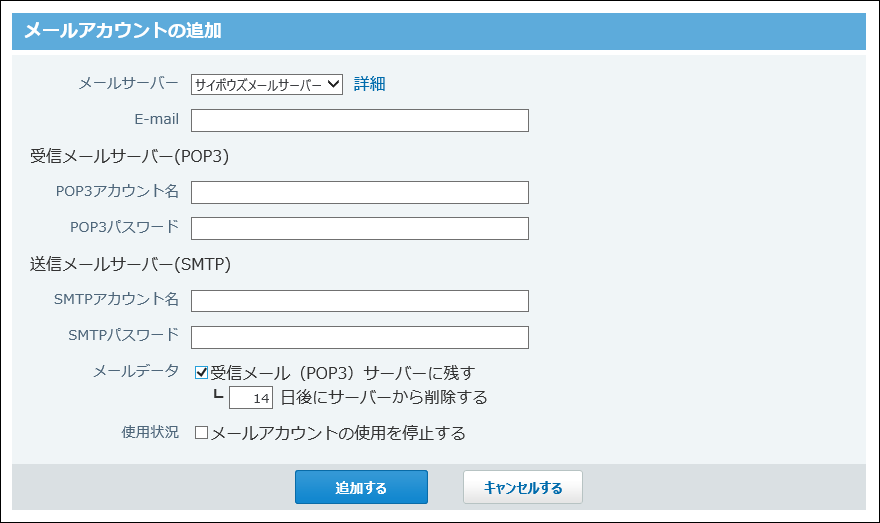This screenshot has height=523, width=880.
Task: Select the SMTPアカウント名 input field
Action: pos(360,301)
